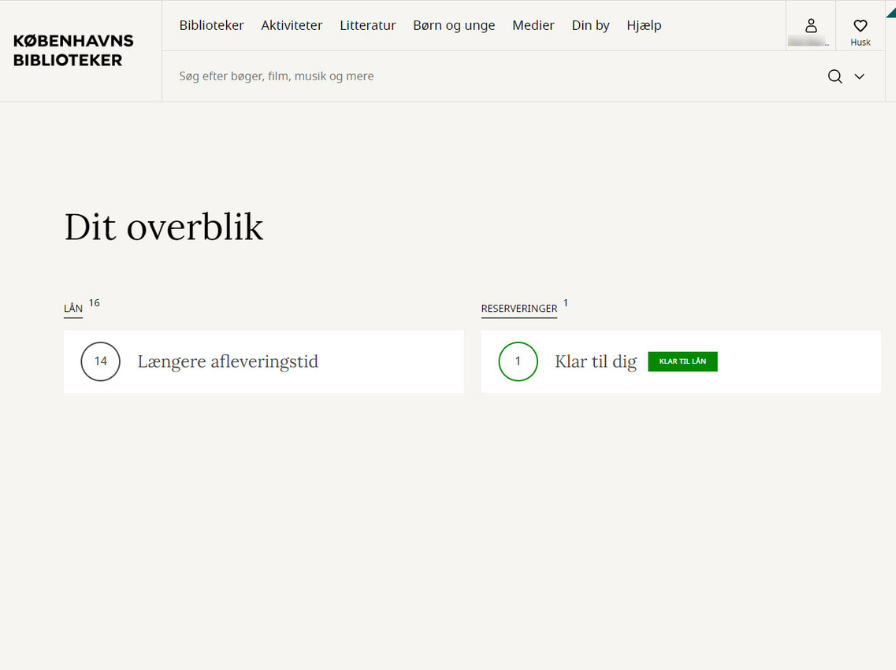
Task: Click the green KLAR TIL LÅN badge
Action: point(682,362)
